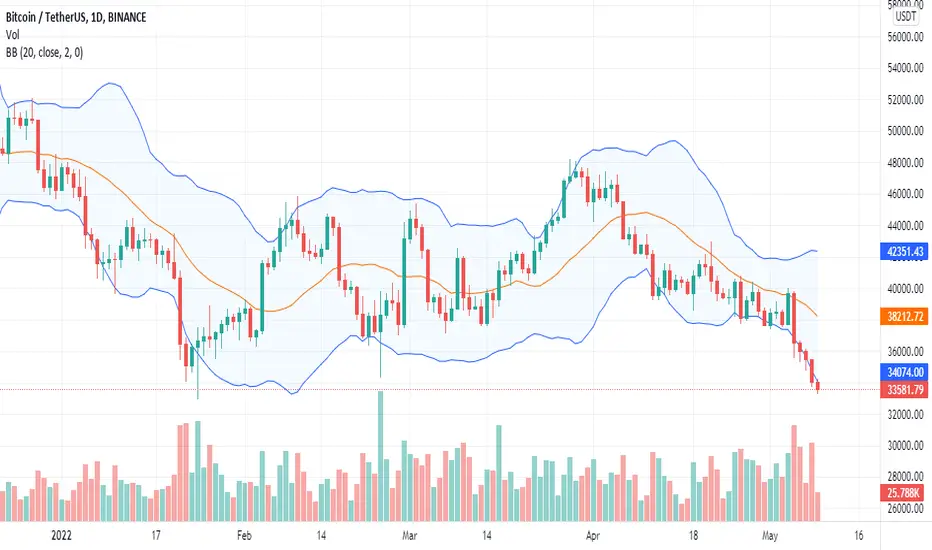Screen dimensions: 932x550
Task: Click the Apr label on the time axis
Action: 593,535
